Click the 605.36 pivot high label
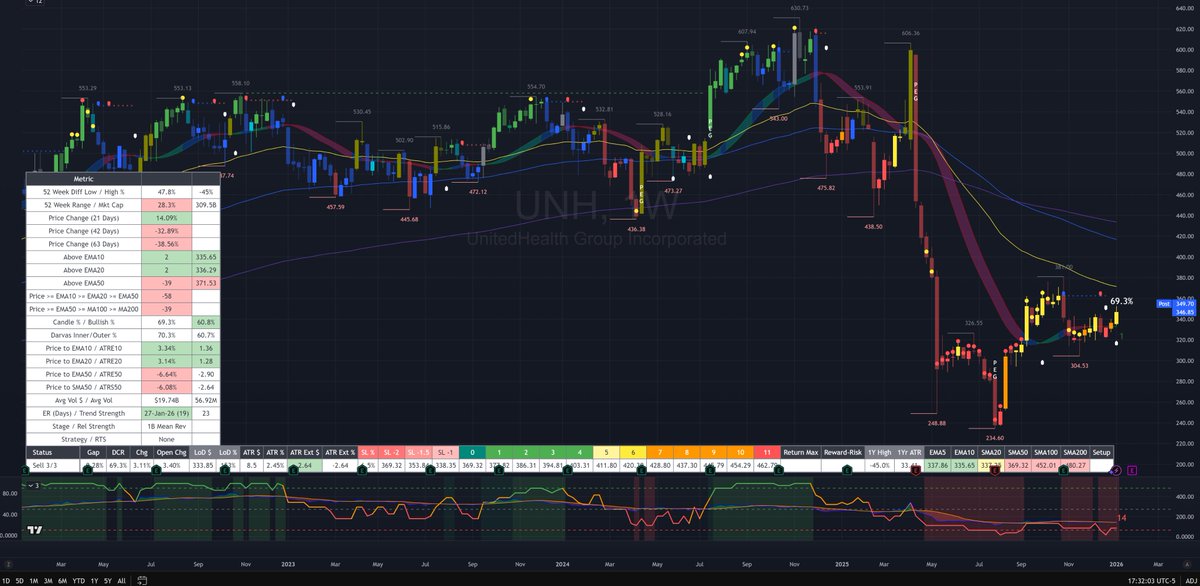 [x=910, y=33]
